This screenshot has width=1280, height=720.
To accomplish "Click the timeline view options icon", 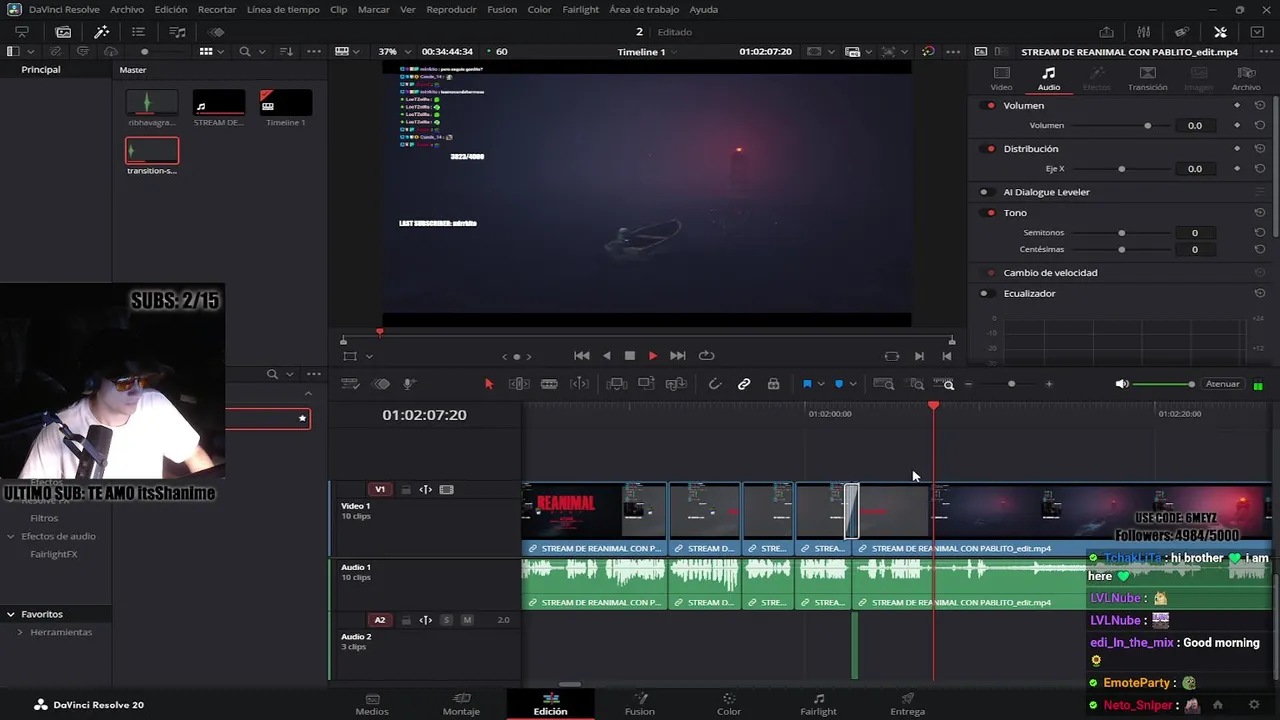I will (350, 384).
